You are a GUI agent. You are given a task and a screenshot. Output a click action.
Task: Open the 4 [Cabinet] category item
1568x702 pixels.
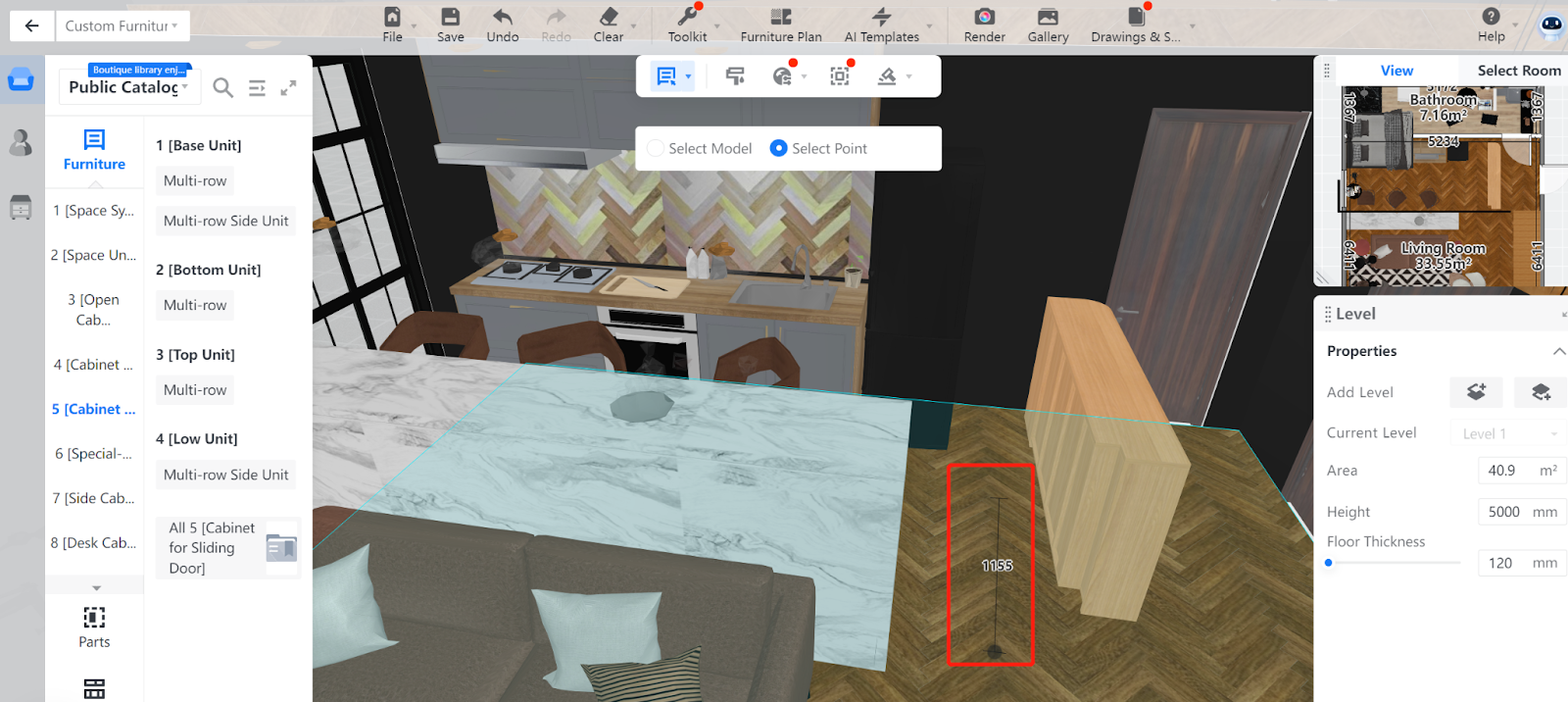click(93, 365)
